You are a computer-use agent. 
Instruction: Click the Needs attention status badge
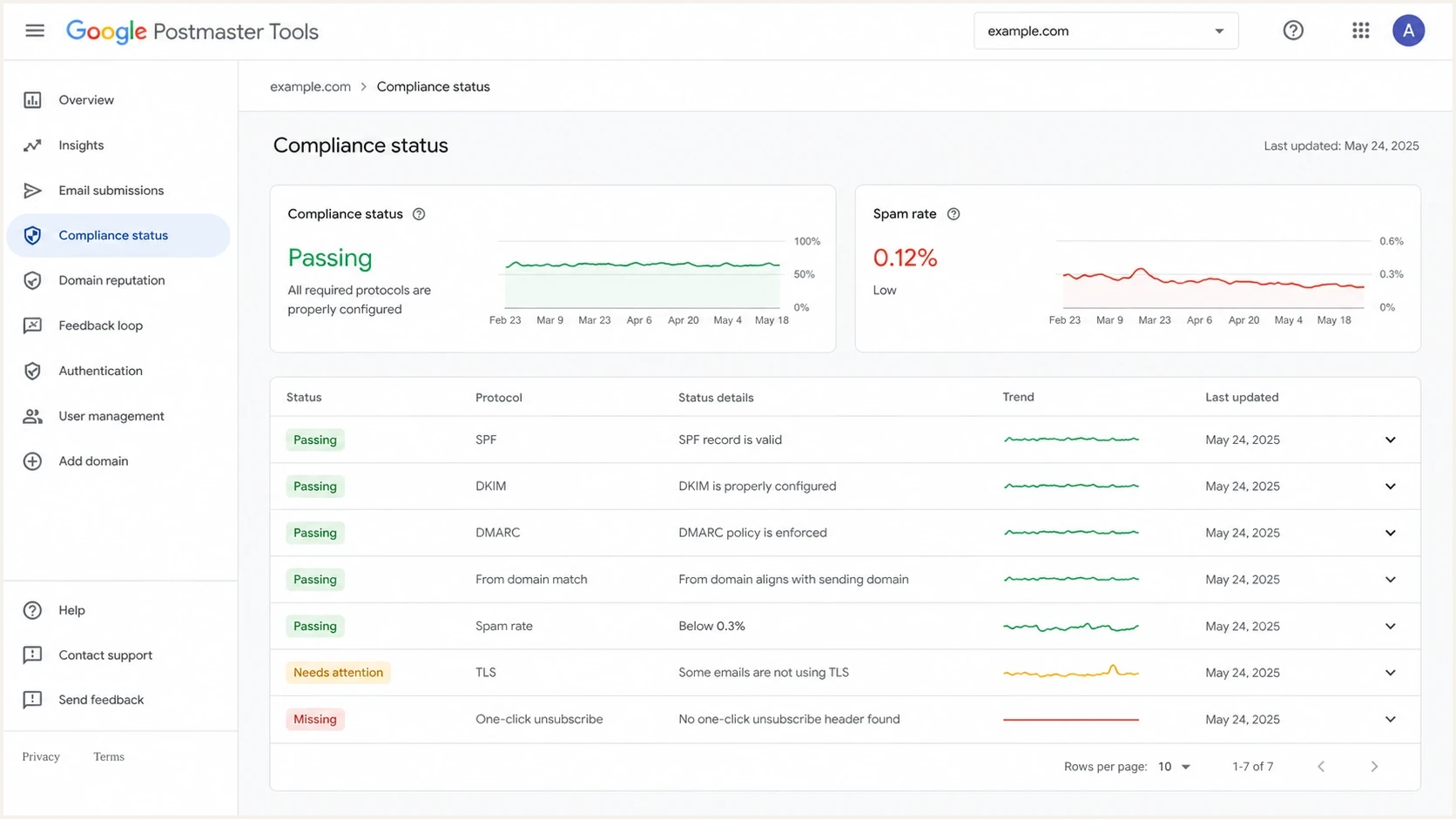coord(338,673)
